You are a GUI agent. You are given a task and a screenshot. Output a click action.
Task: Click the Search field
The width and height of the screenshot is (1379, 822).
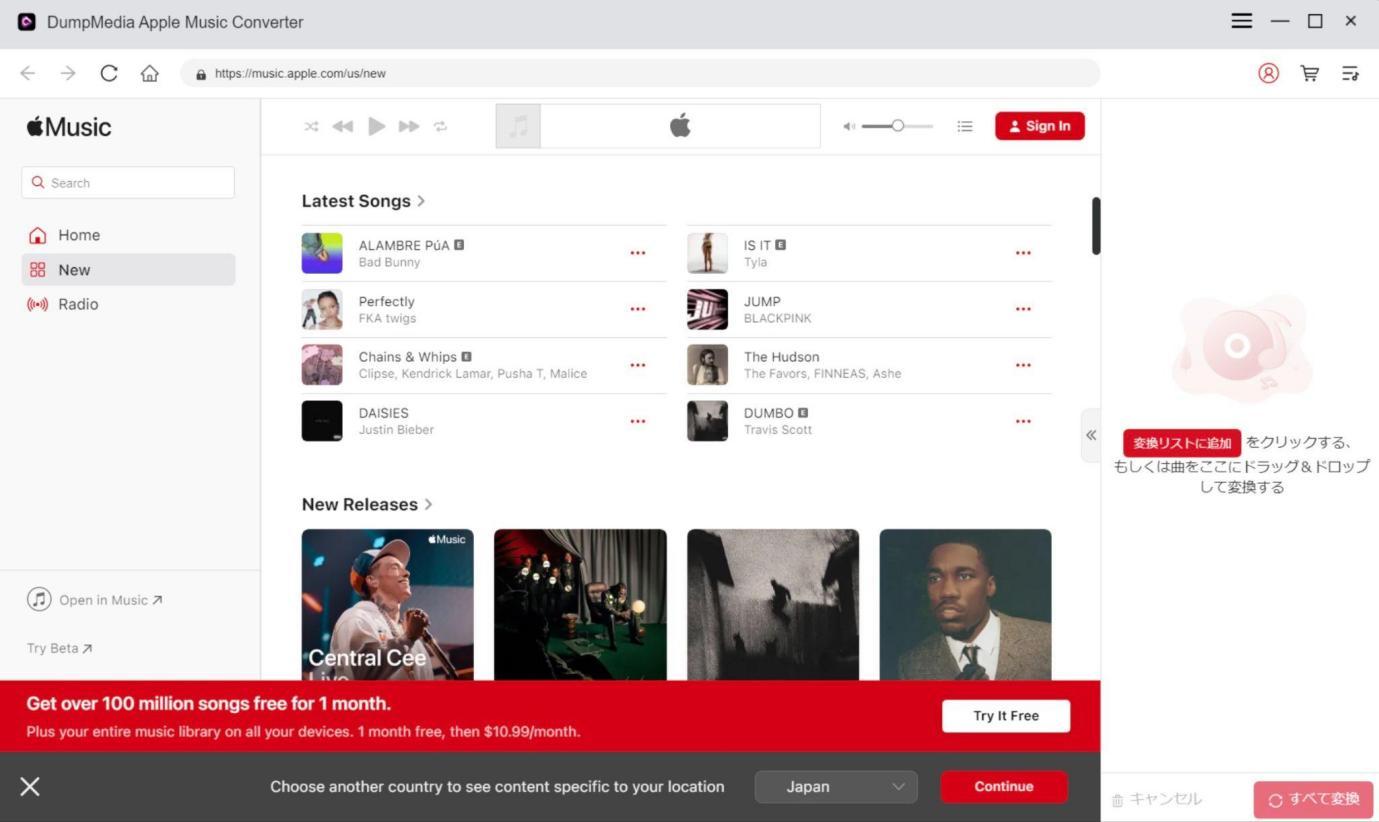128,183
